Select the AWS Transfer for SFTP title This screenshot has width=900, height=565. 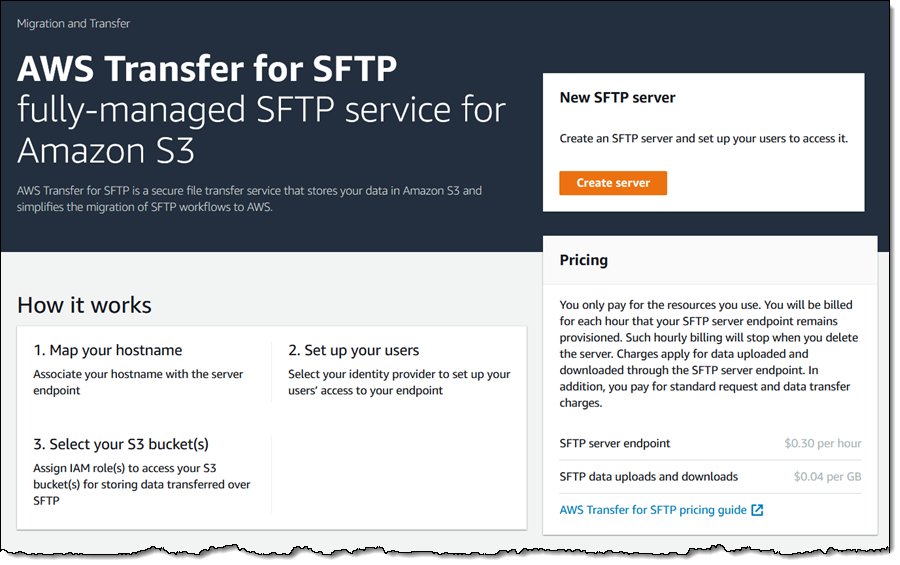207,69
